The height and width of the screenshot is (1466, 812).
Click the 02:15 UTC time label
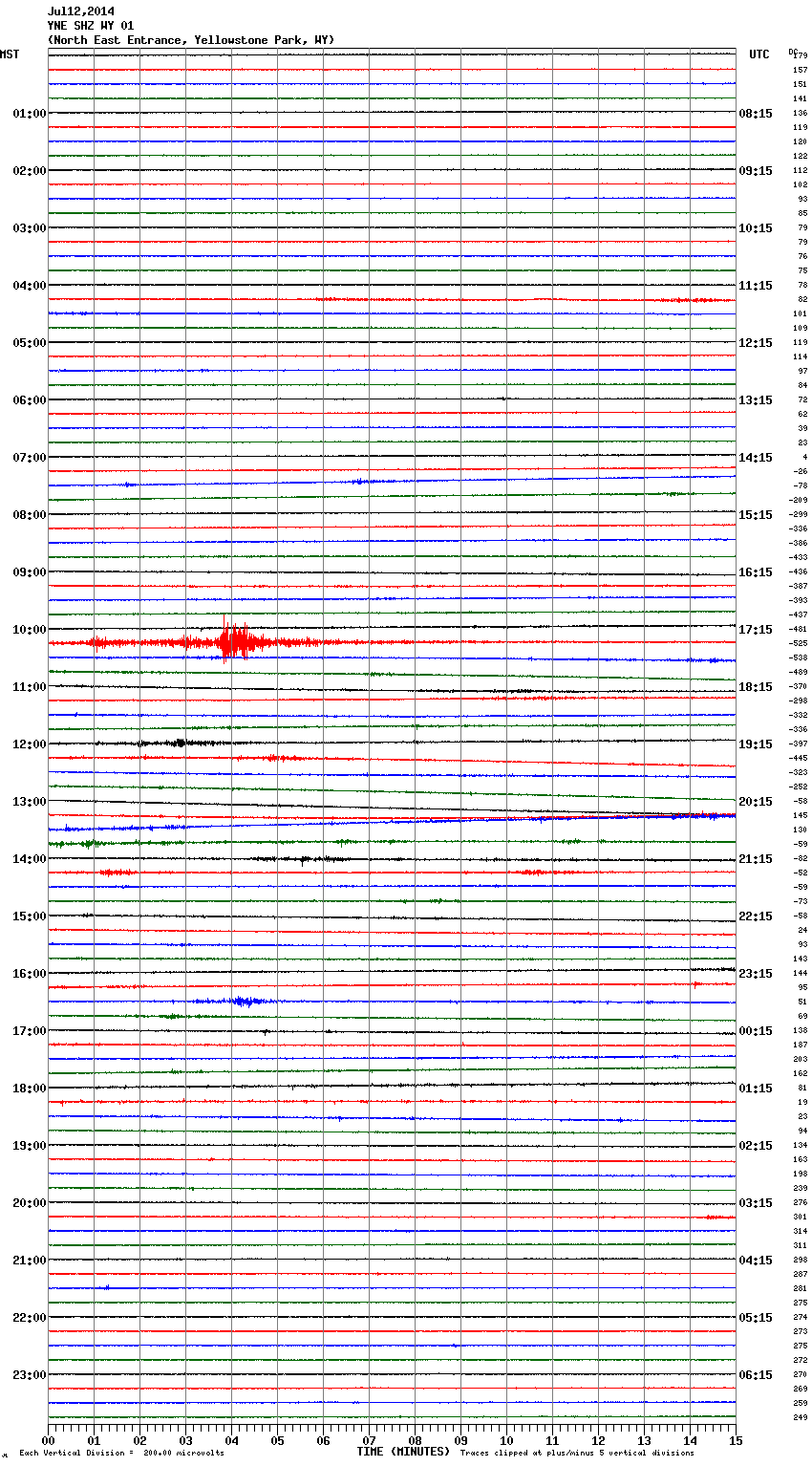(756, 1146)
